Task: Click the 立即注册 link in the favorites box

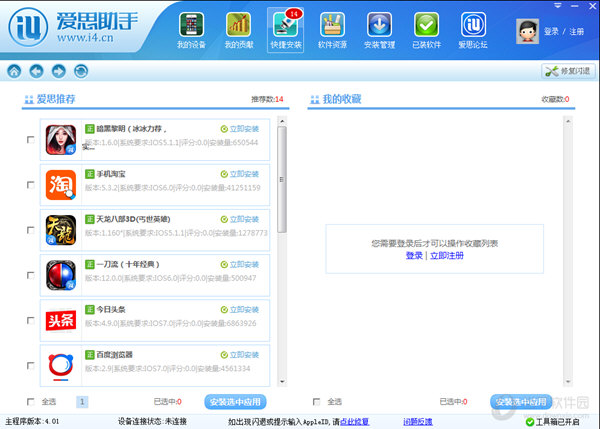Action: (447, 256)
